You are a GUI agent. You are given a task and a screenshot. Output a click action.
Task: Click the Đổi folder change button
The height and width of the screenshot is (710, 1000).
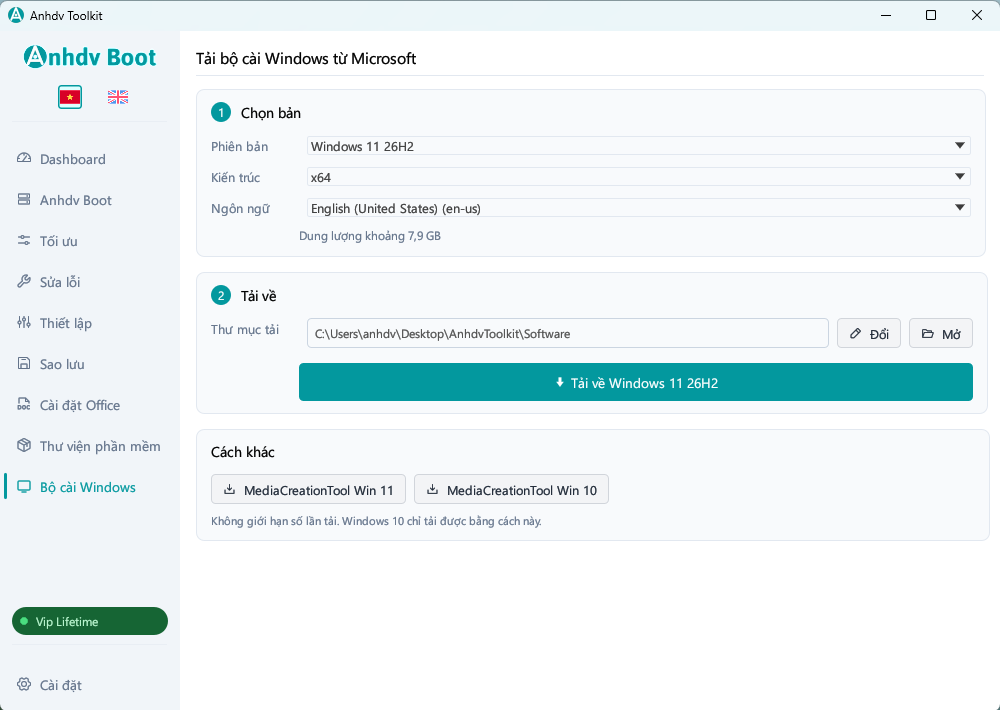869,333
